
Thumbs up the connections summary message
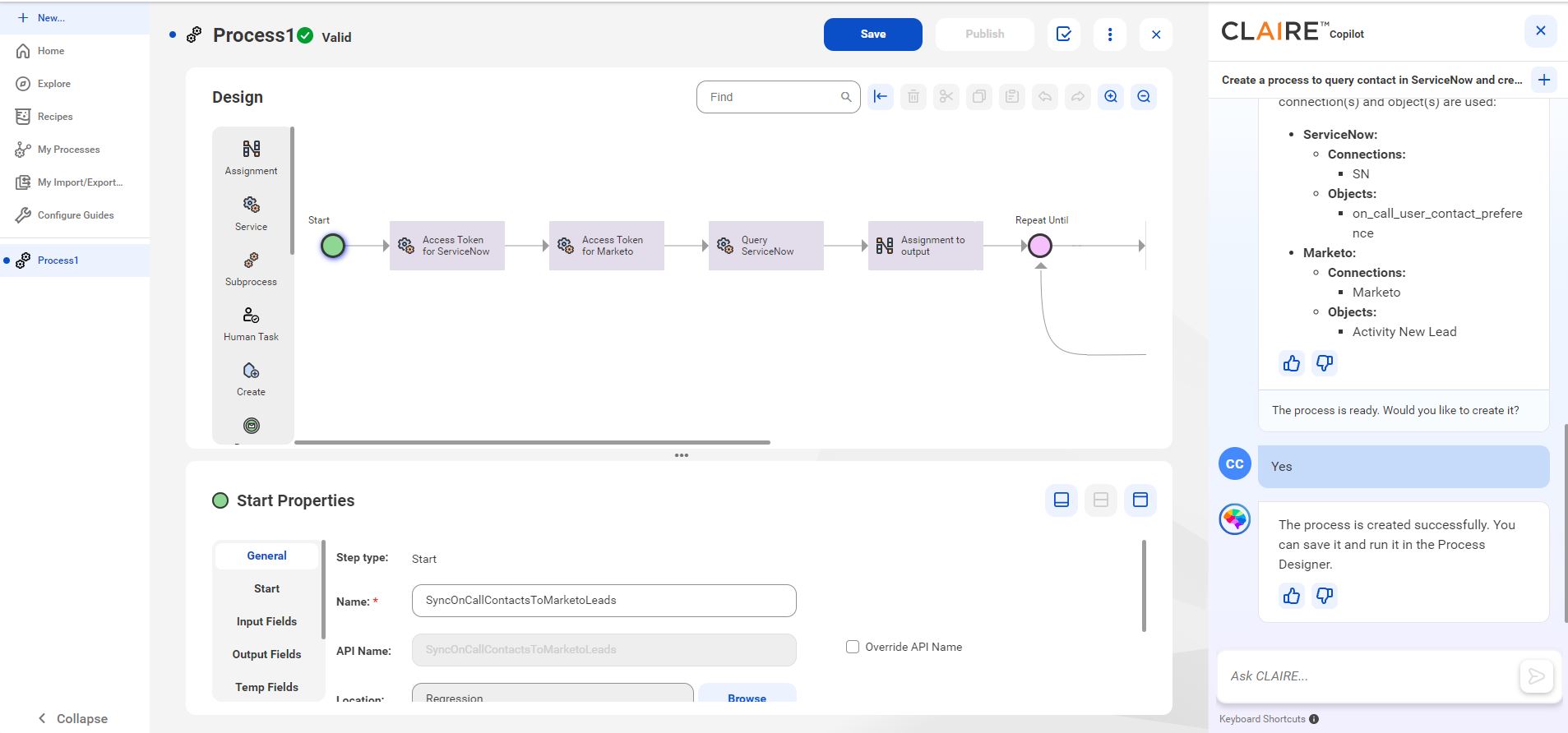point(1292,363)
